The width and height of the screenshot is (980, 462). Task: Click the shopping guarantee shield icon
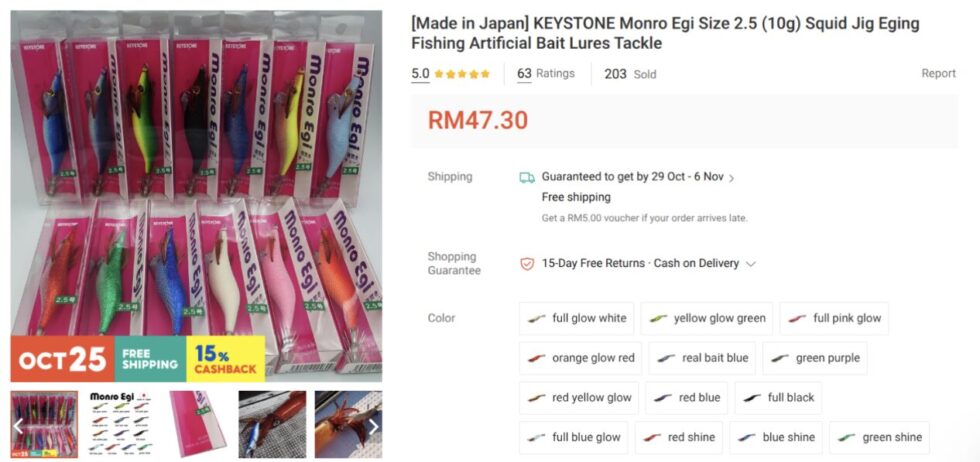(x=527, y=264)
